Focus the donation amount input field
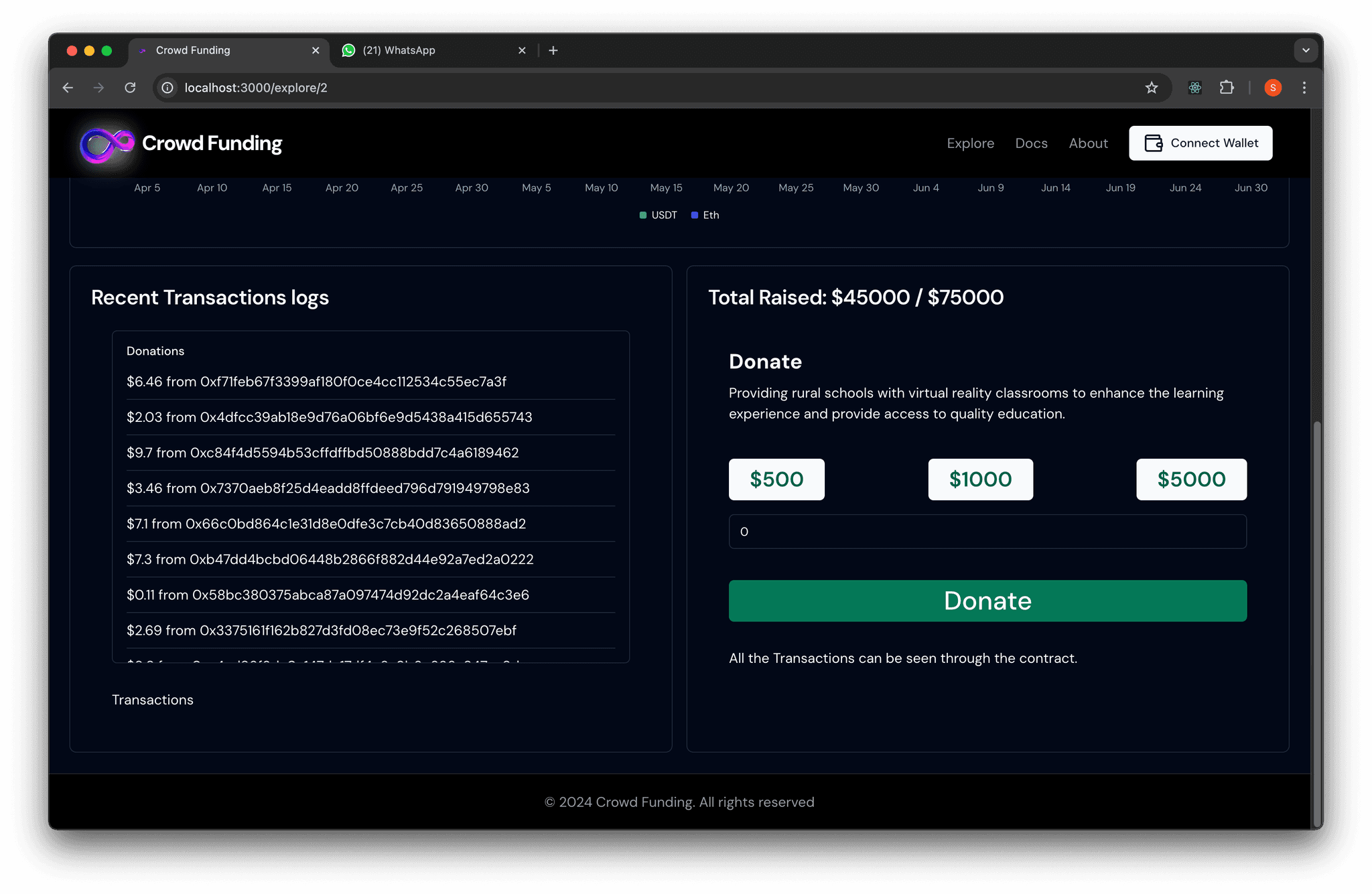This screenshot has width=1372, height=894. coord(987,532)
